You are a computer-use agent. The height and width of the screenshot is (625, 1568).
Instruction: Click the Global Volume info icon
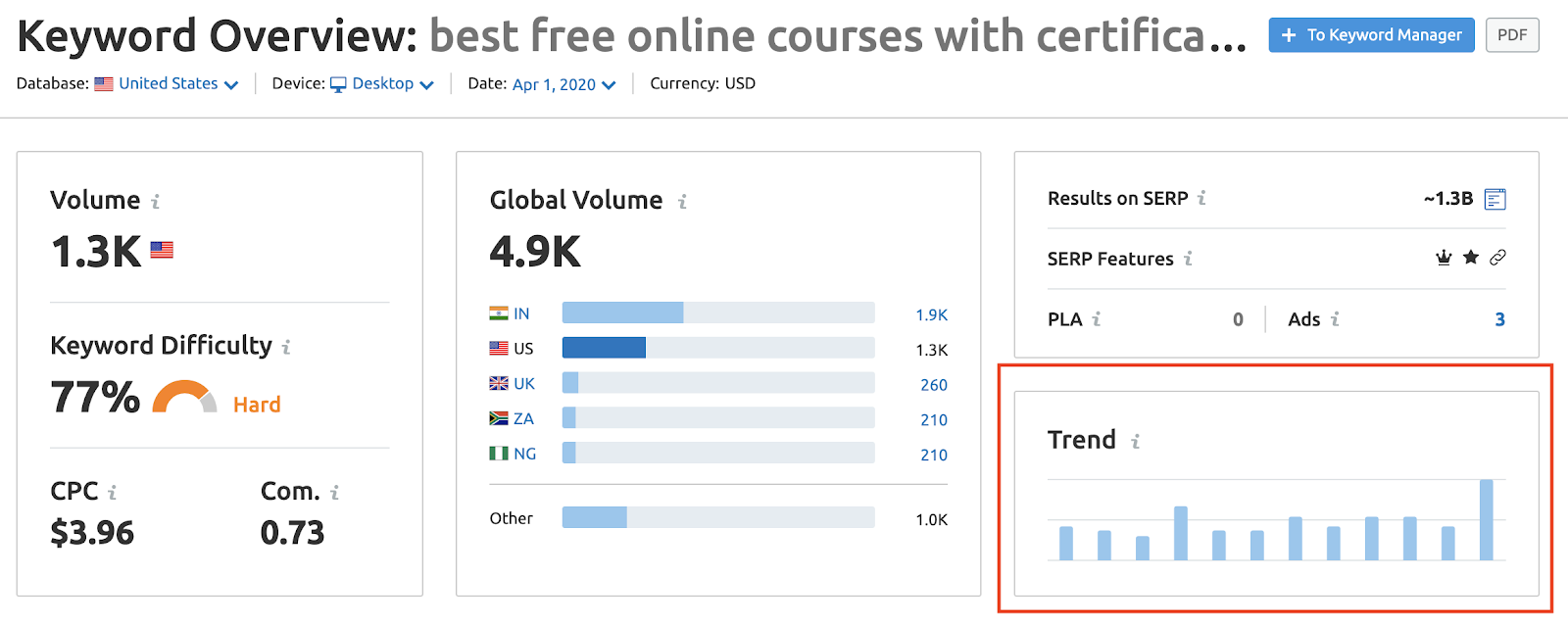pos(682,201)
